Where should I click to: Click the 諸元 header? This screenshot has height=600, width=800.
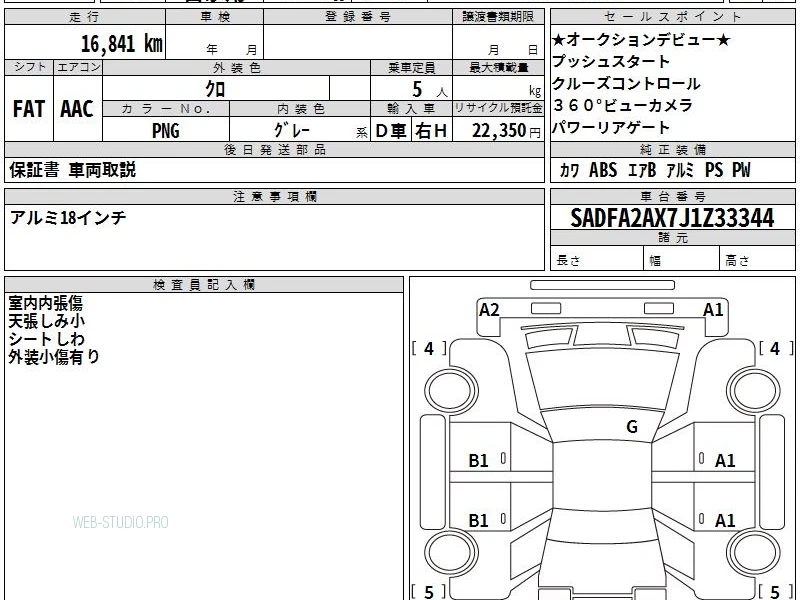coord(672,238)
